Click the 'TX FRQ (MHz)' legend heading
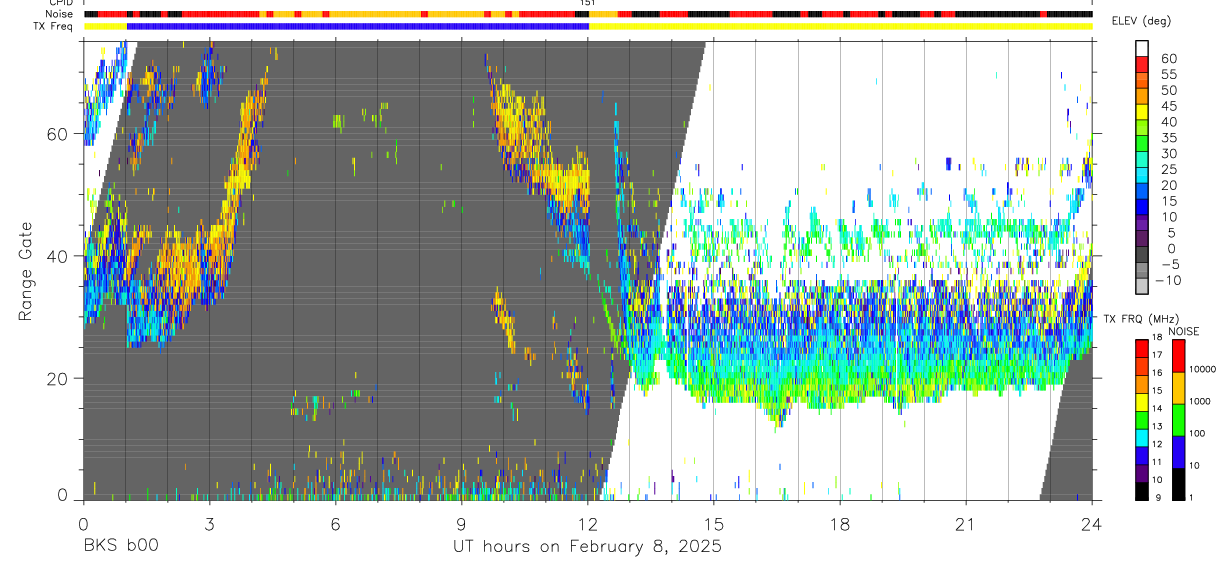This screenshot has height=567, width=1228. [x=1140, y=319]
